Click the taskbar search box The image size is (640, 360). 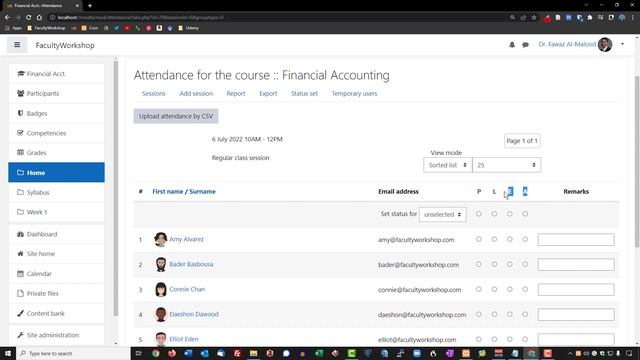point(73,353)
